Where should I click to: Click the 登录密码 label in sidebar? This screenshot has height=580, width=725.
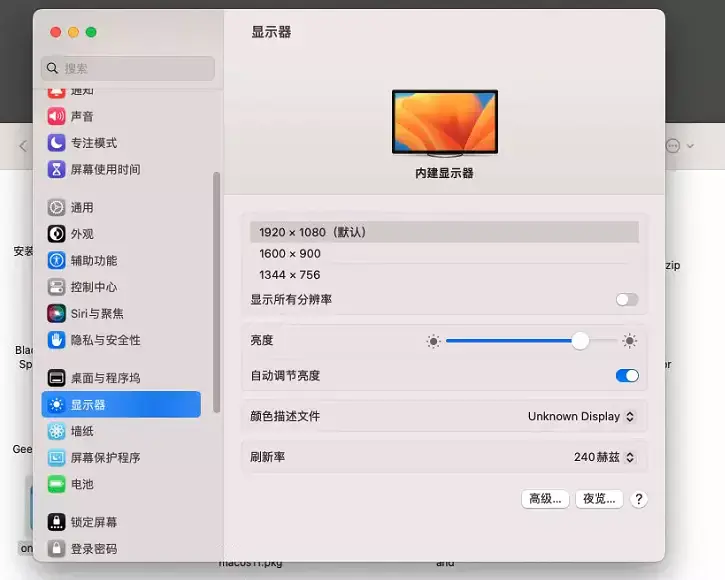pos(94,549)
